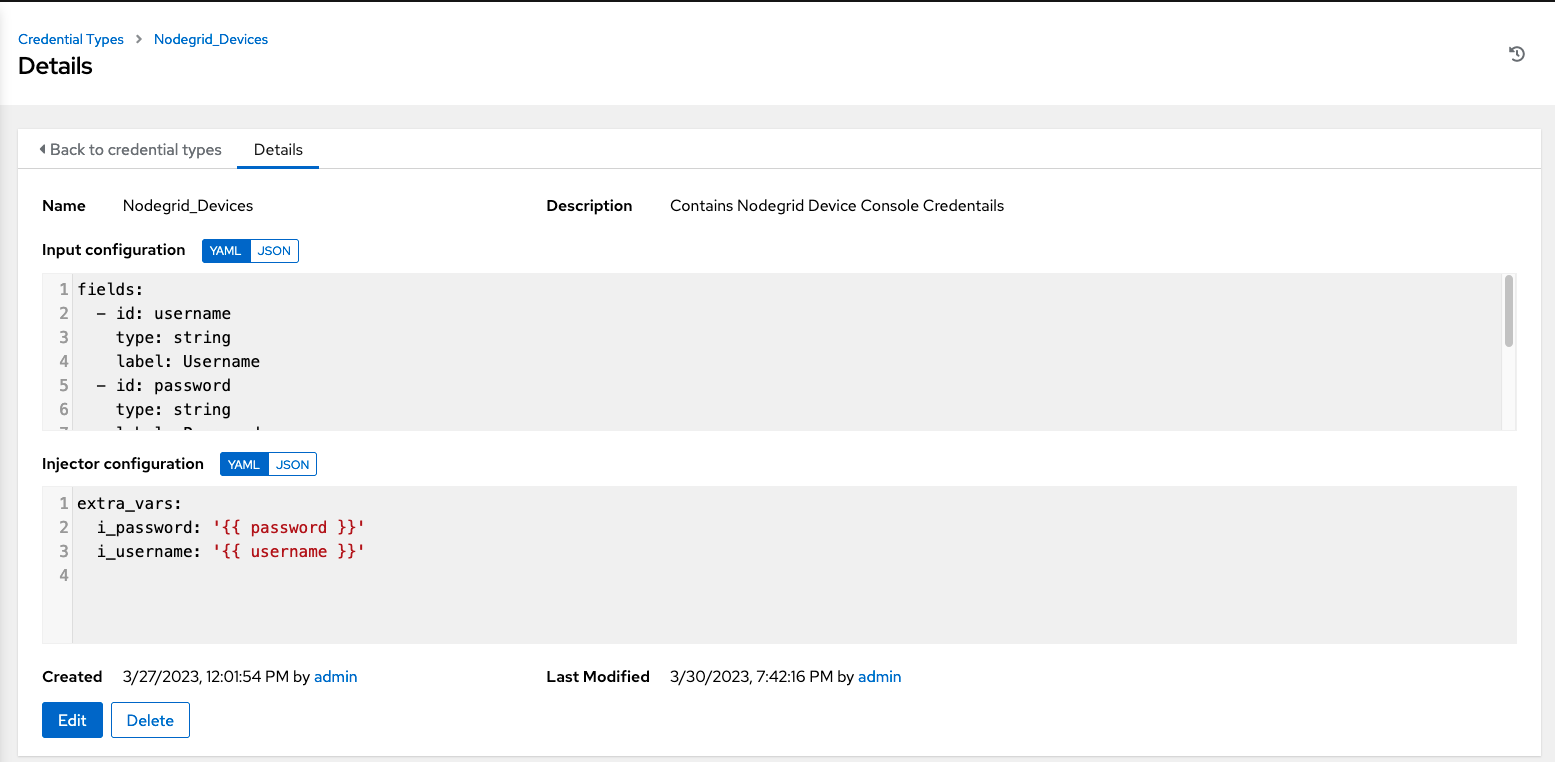Open Credential Types breadcrumb link
The width and height of the screenshot is (1555, 762).
click(71, 39)
